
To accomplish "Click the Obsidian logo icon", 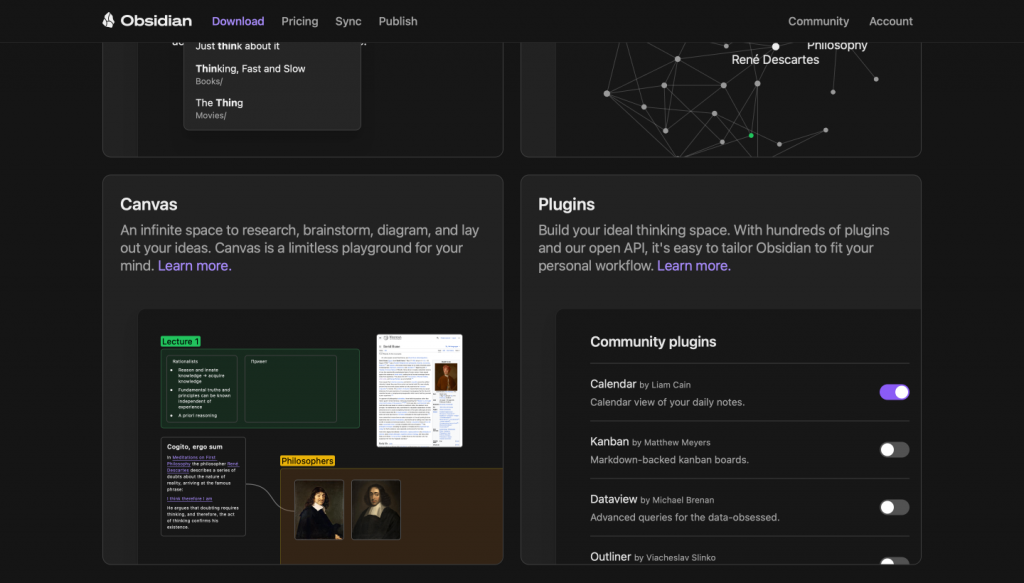I will [108, 20].
